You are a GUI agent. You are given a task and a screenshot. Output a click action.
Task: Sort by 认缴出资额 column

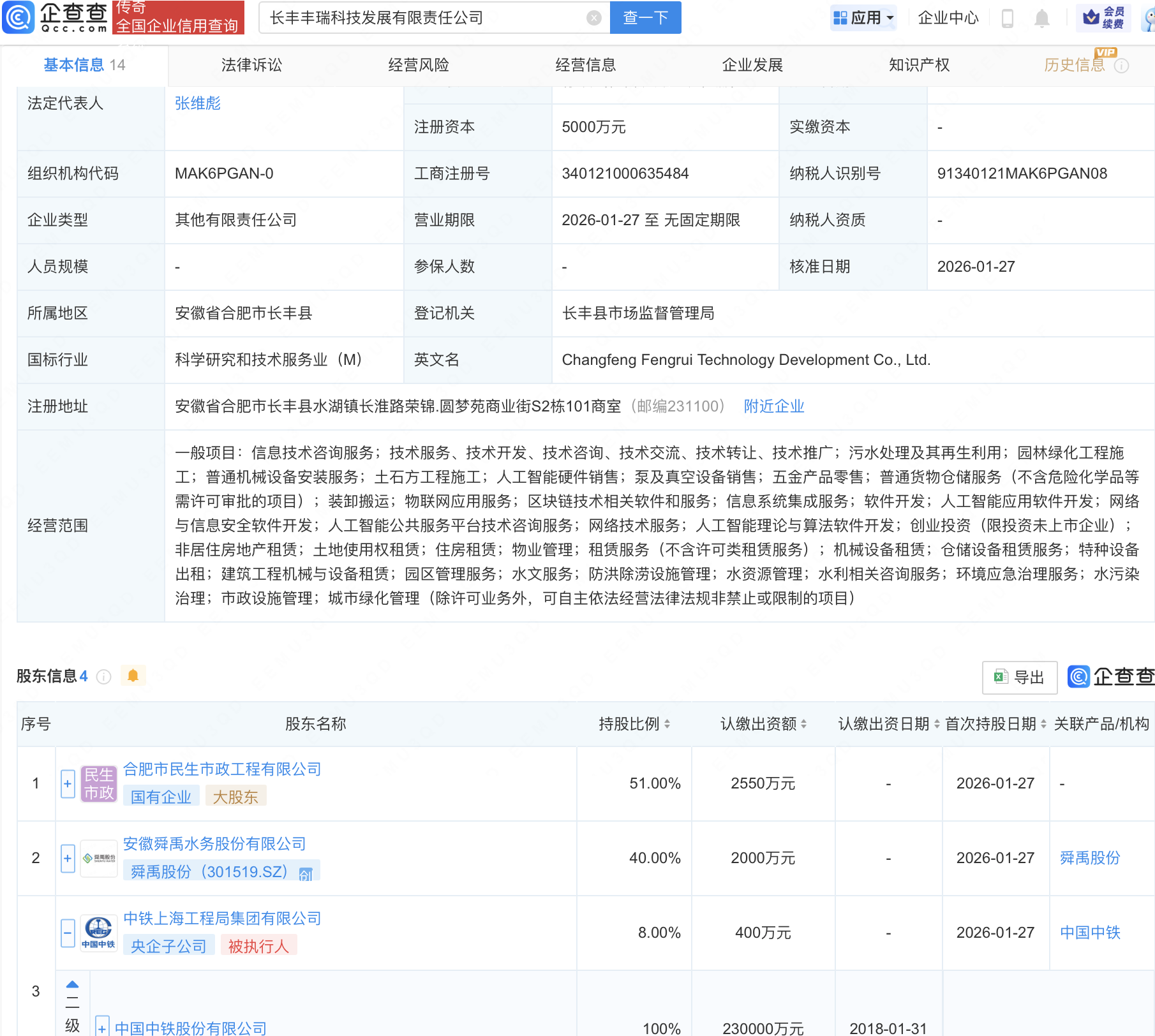[x=763, y=724]
